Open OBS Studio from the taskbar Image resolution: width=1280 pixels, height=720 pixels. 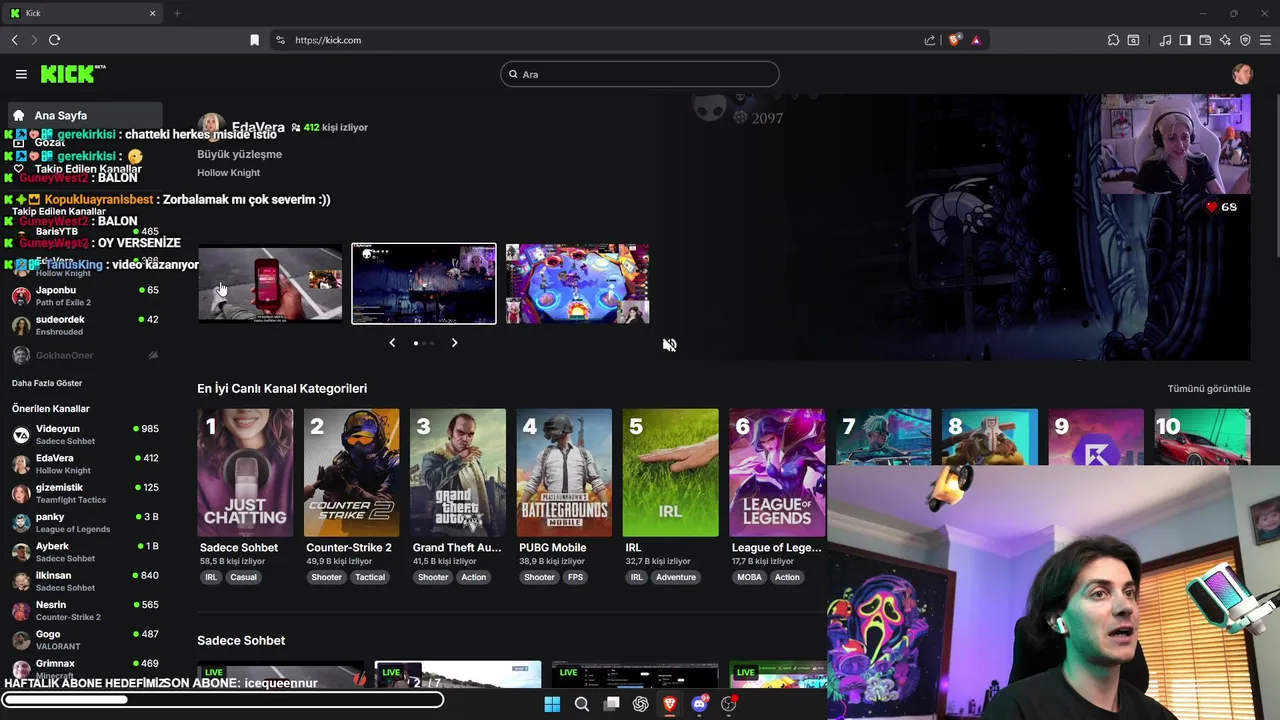729,704
